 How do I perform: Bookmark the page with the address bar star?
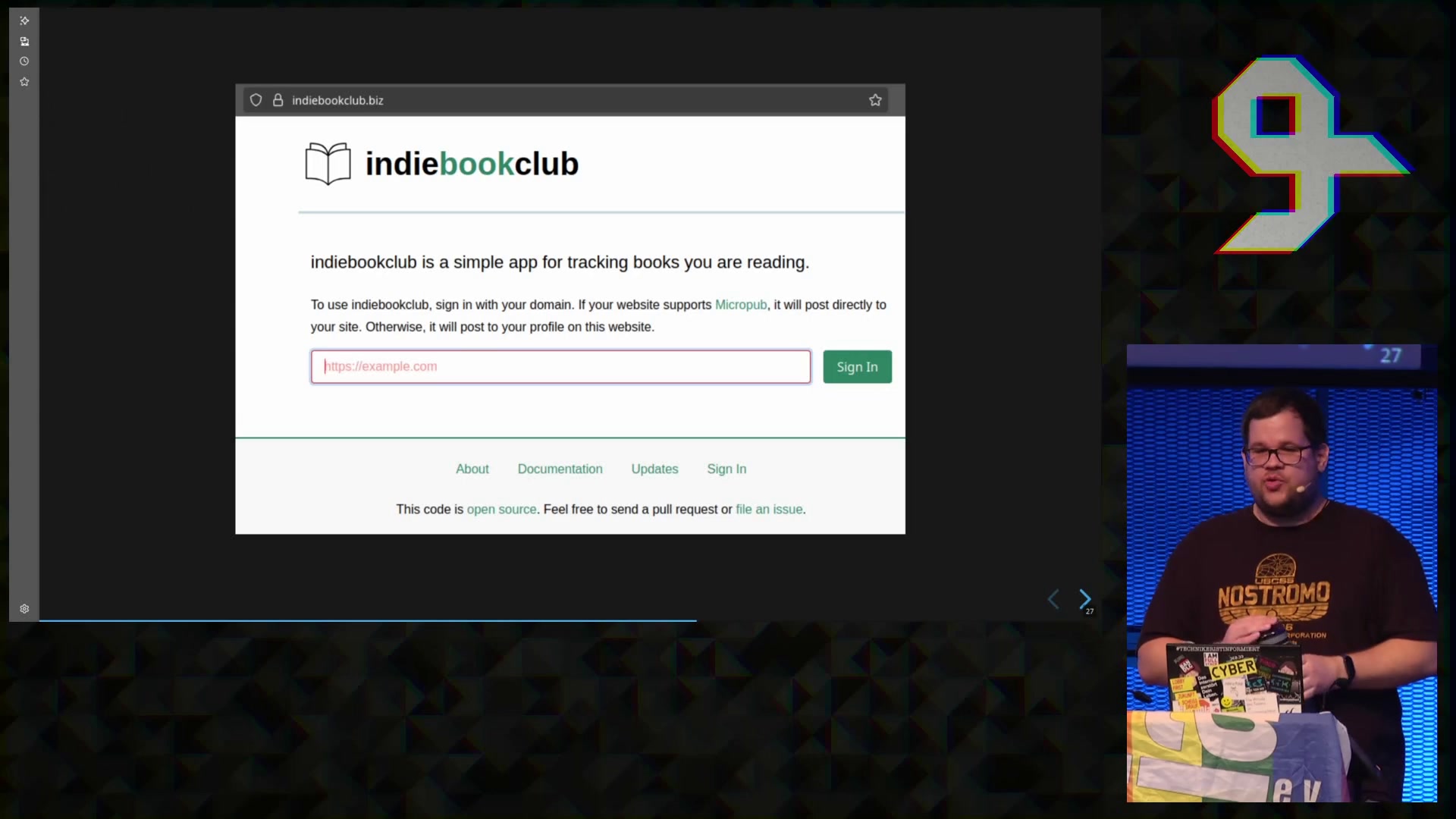pos(875,100)
